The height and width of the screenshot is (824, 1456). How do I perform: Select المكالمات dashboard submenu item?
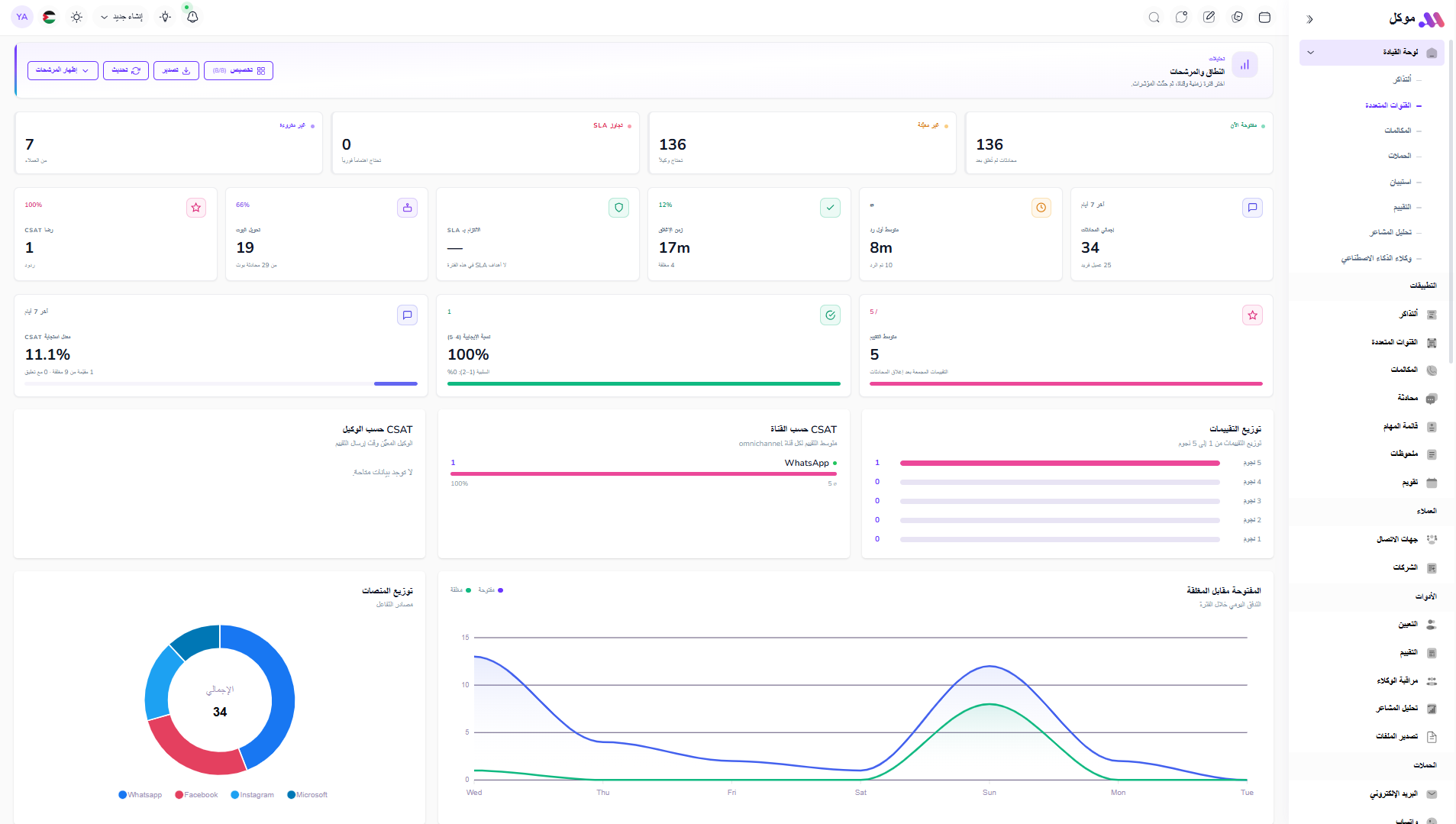pos(1397,131)
